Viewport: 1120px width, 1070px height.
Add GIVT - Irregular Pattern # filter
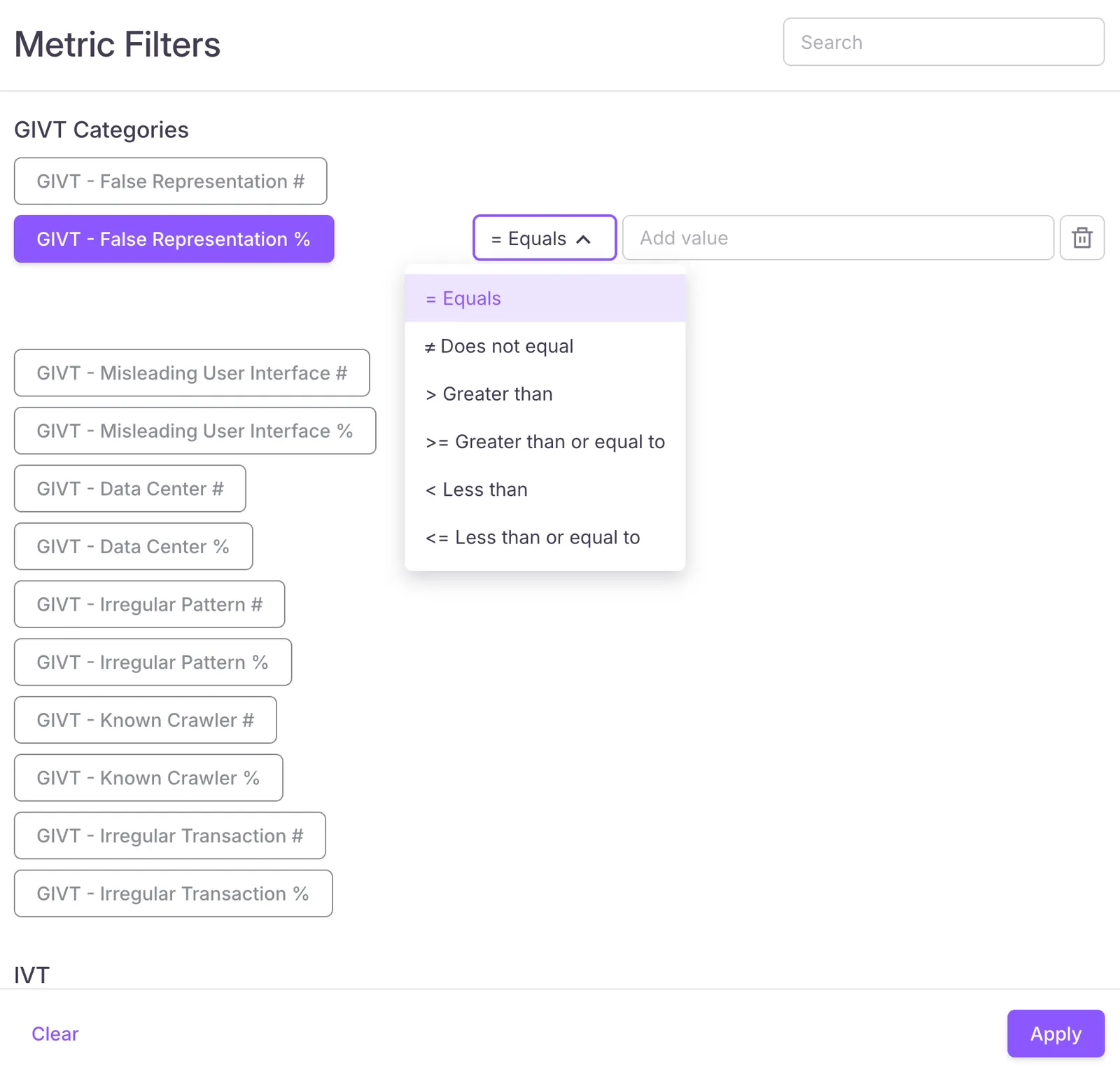pyautogui.click(x=149, y=604)
